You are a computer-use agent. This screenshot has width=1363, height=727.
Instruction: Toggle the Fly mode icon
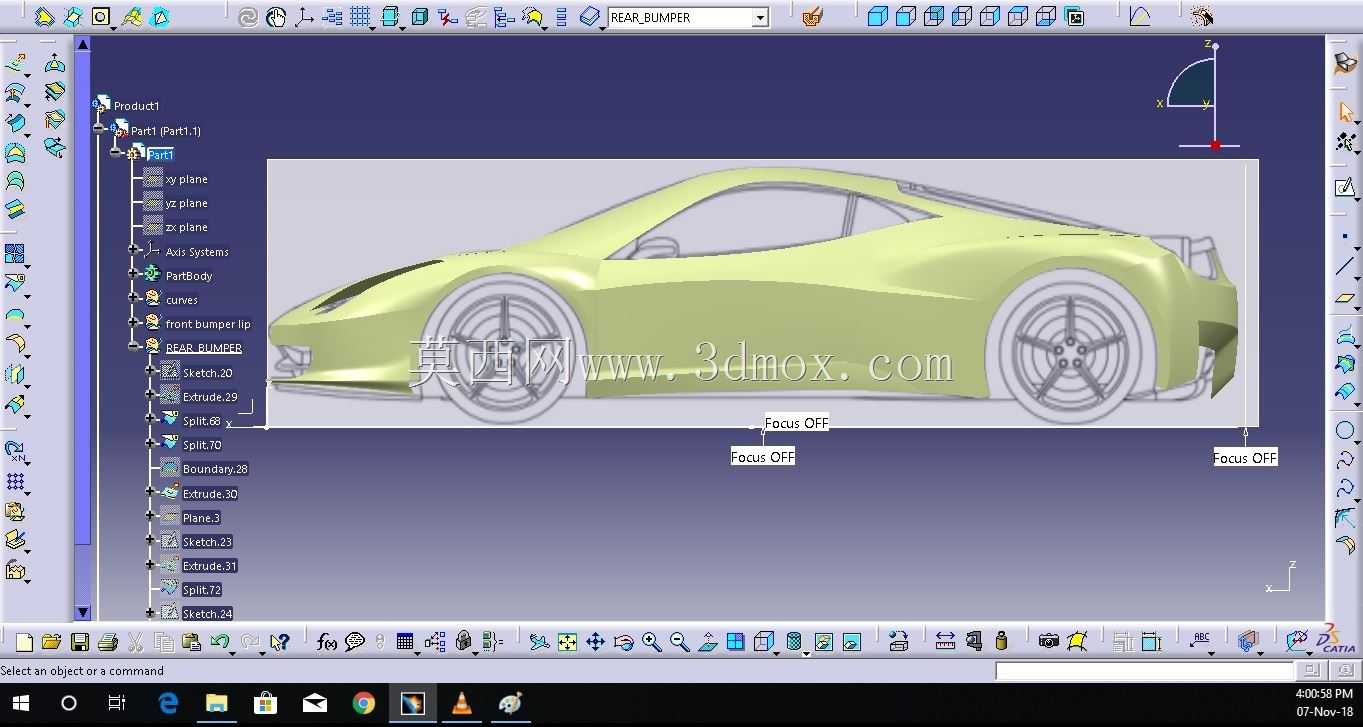[x=539, y=642]
